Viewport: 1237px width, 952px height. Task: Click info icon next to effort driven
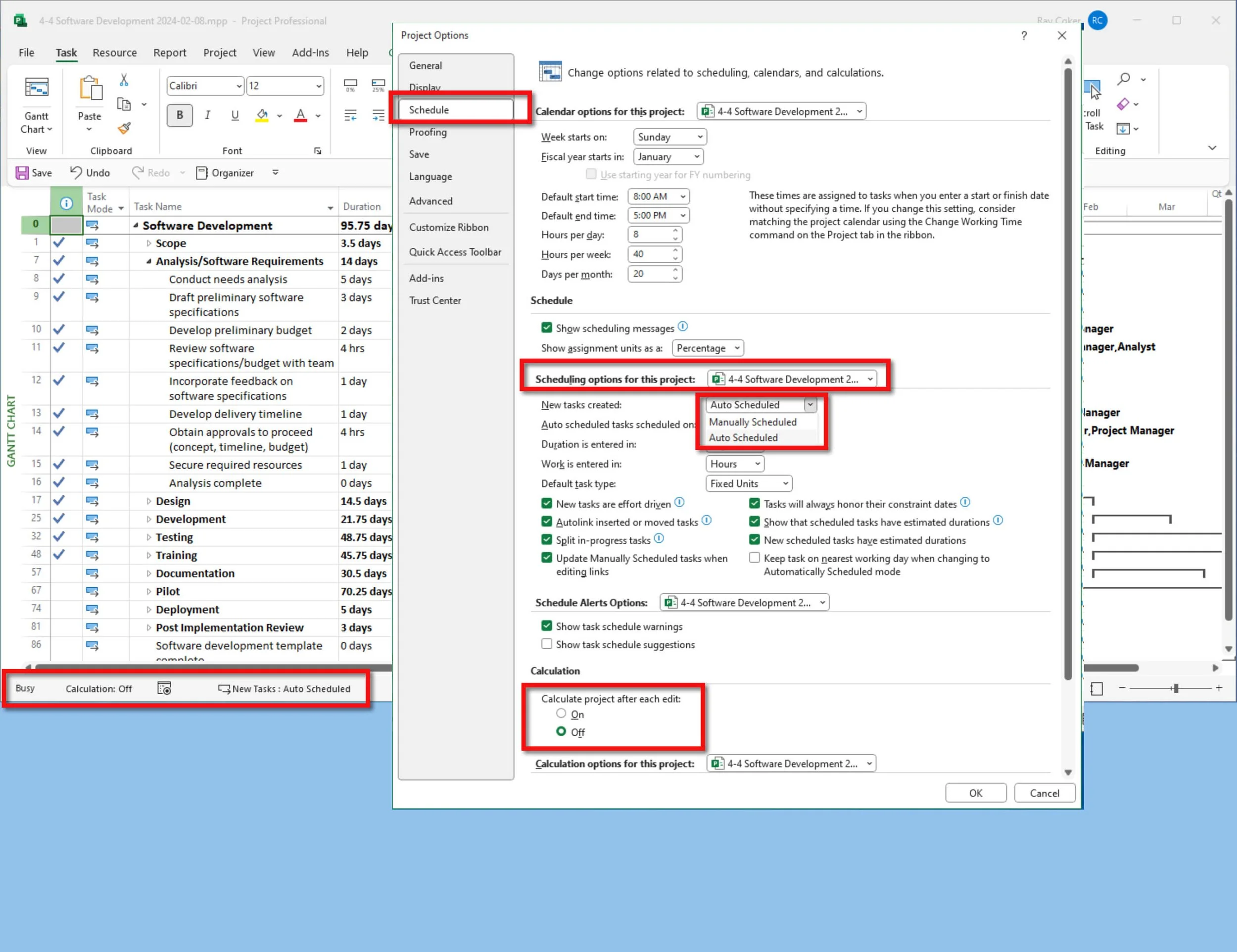(680, 502)
